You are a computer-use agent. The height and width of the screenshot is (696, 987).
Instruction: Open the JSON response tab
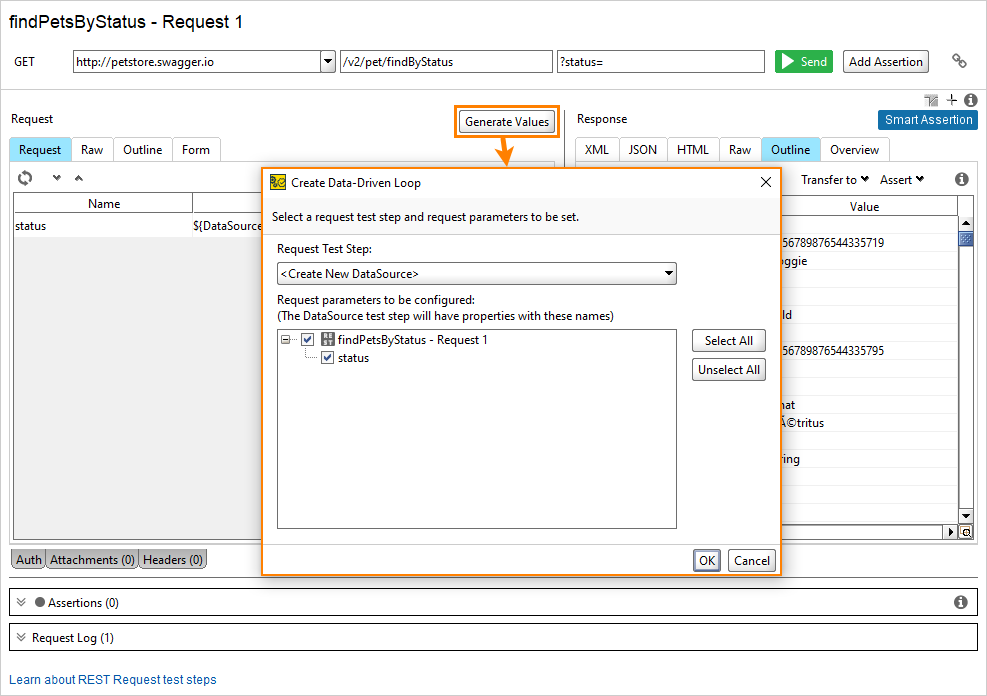pyautogui.click(x=642, y=149)
